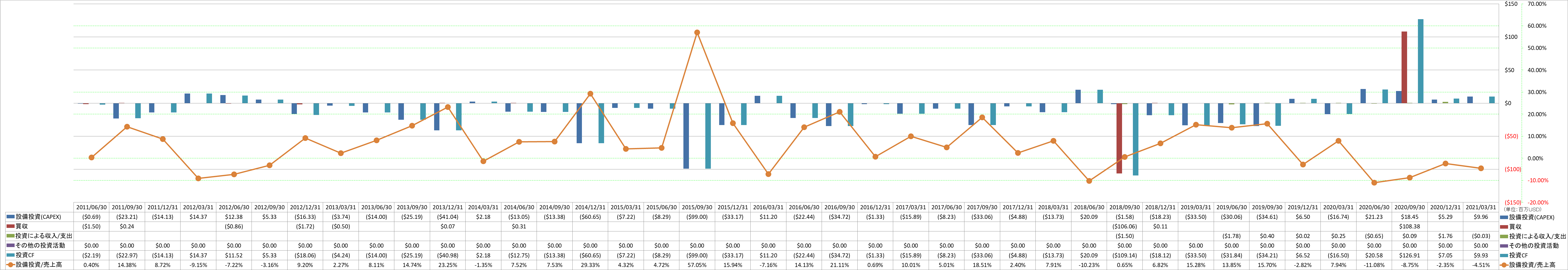
Task: Select the ($2.19) 投資CF cell
Action: tap(91, 255)
